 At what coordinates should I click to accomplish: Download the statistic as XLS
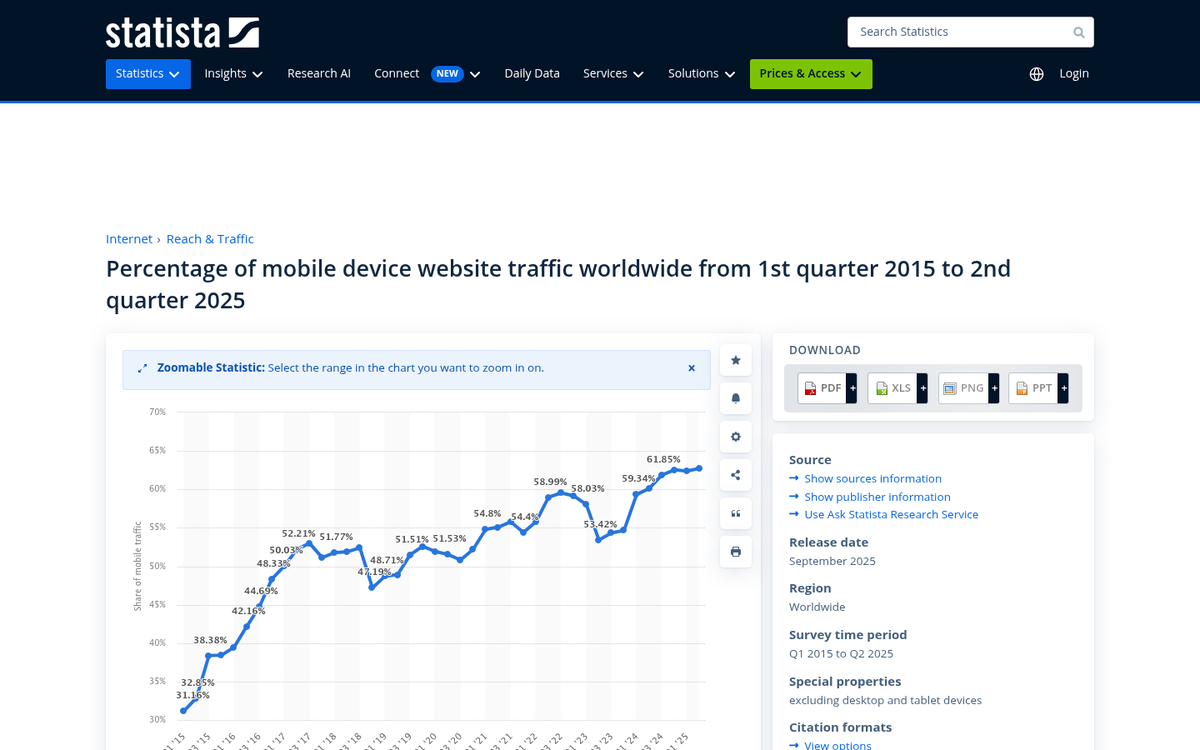tap(893, 388)
